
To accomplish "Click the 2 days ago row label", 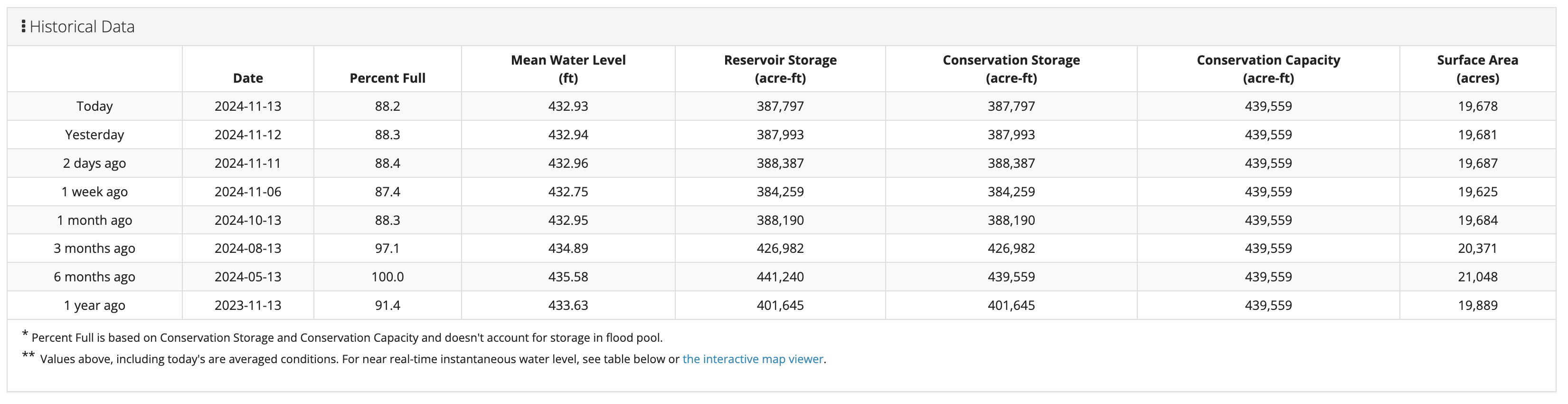I will (x=94, y=164).
